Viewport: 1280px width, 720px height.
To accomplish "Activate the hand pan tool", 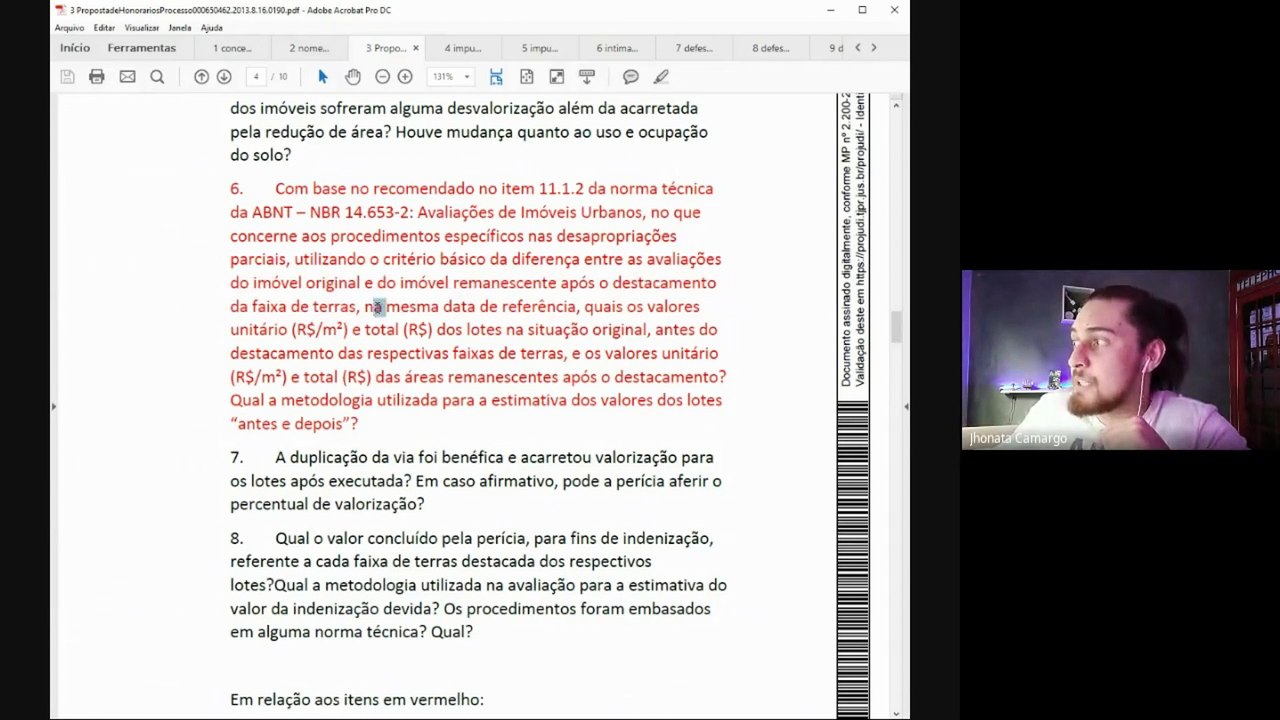I will [353, 77].
